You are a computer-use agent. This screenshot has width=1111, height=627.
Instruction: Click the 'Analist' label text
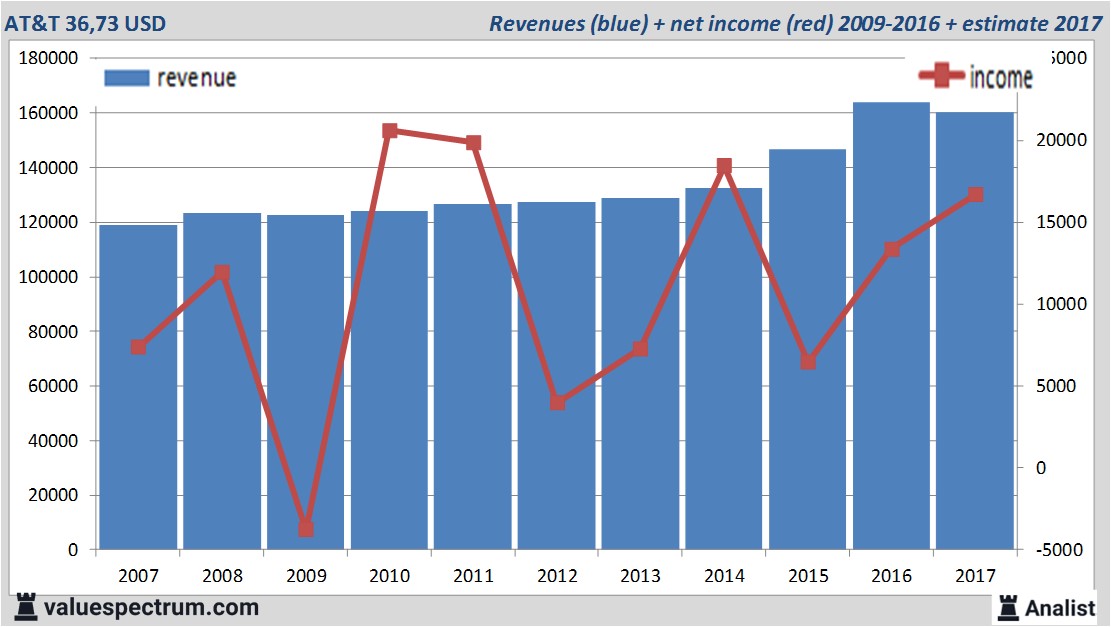tap(1060, 608)
